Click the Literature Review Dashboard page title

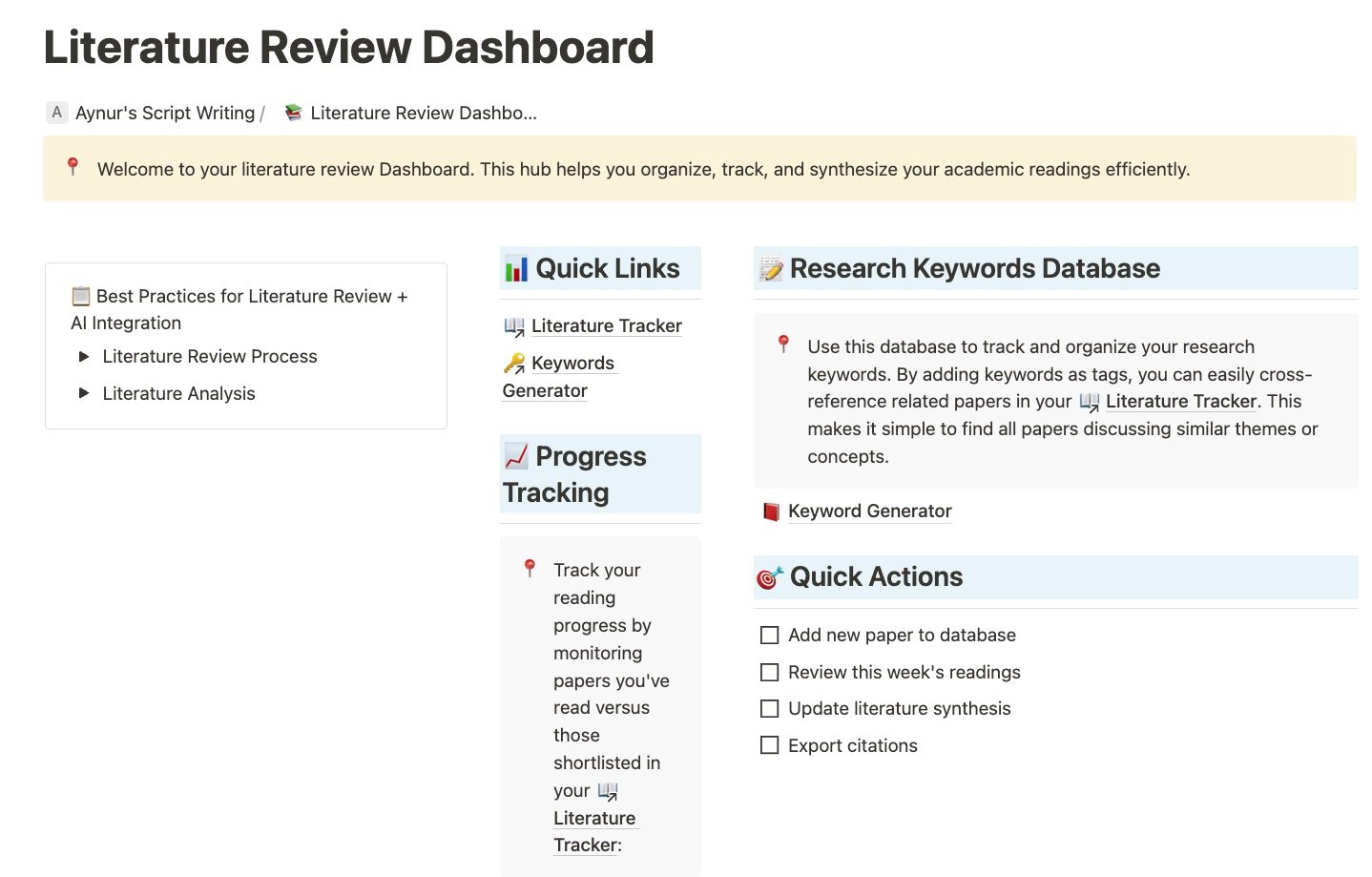click(x=349, y=48)
